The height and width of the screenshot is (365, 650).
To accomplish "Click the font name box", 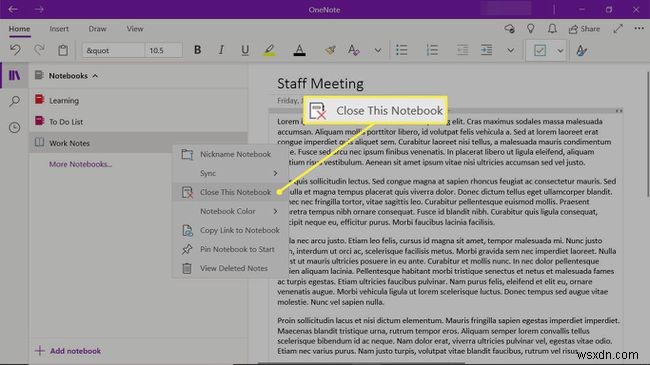I will pos(113,51).
